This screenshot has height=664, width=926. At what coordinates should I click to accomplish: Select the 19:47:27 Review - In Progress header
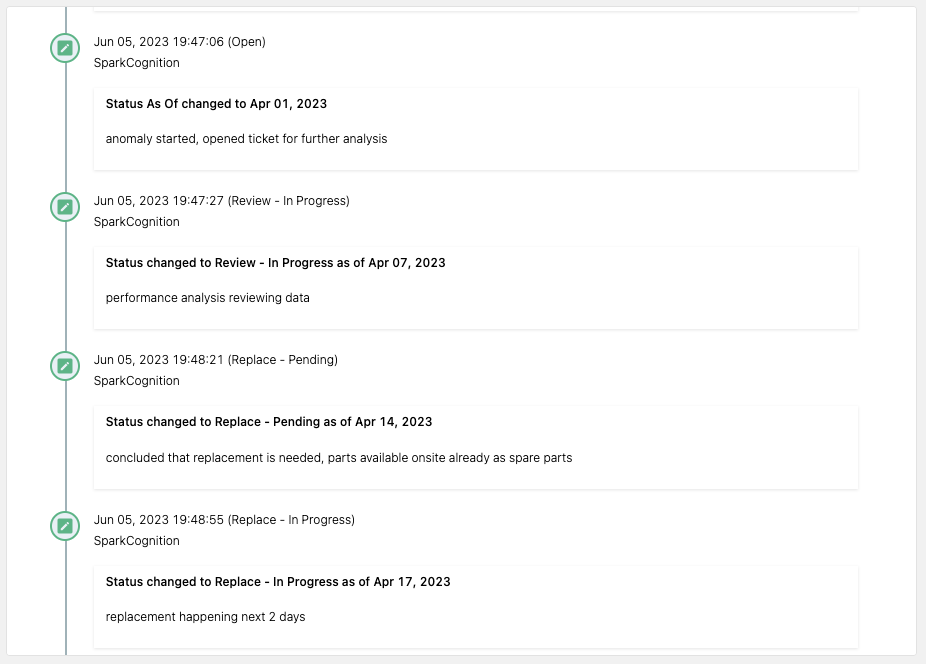pos(221,201)
